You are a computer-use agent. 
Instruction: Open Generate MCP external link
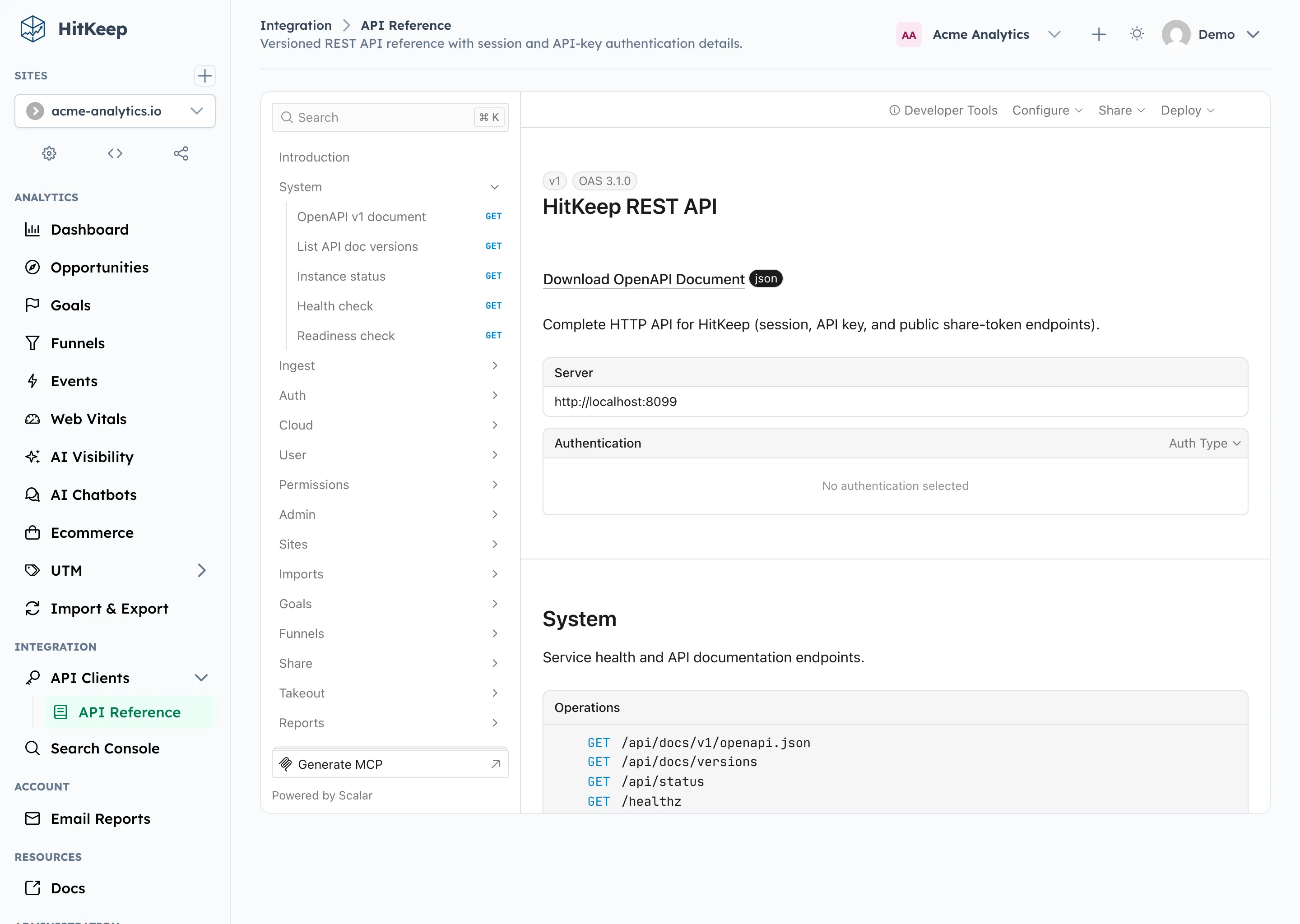tap(390, 764)
